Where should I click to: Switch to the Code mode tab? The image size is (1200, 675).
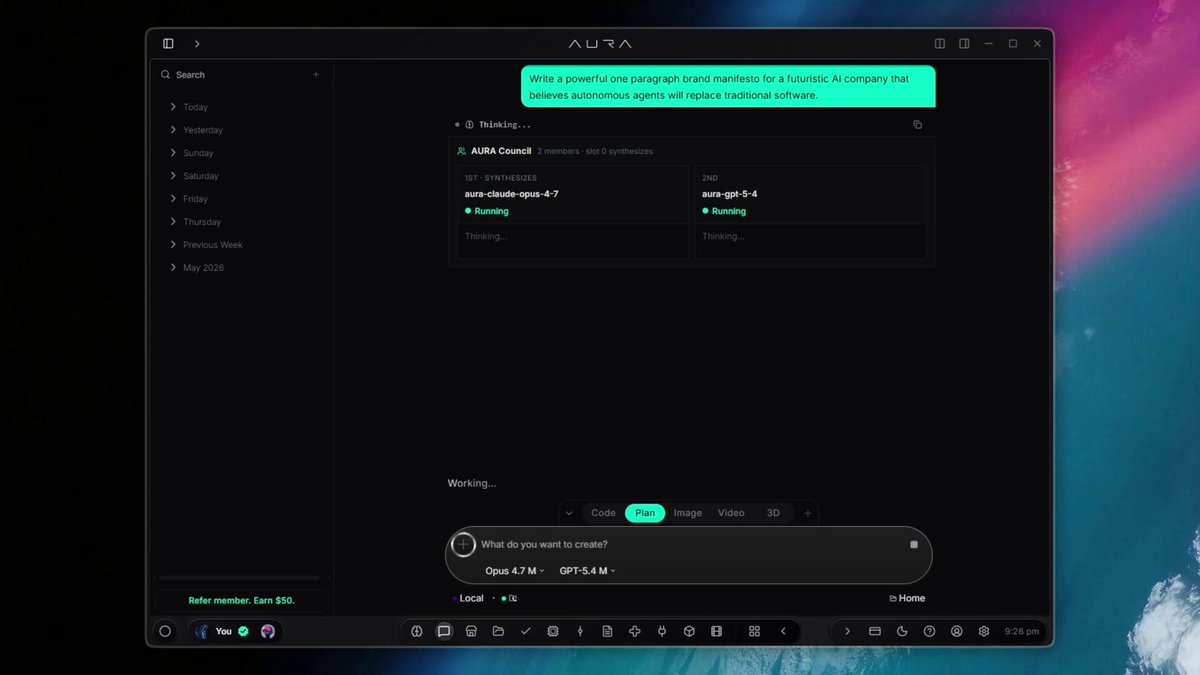603,513
